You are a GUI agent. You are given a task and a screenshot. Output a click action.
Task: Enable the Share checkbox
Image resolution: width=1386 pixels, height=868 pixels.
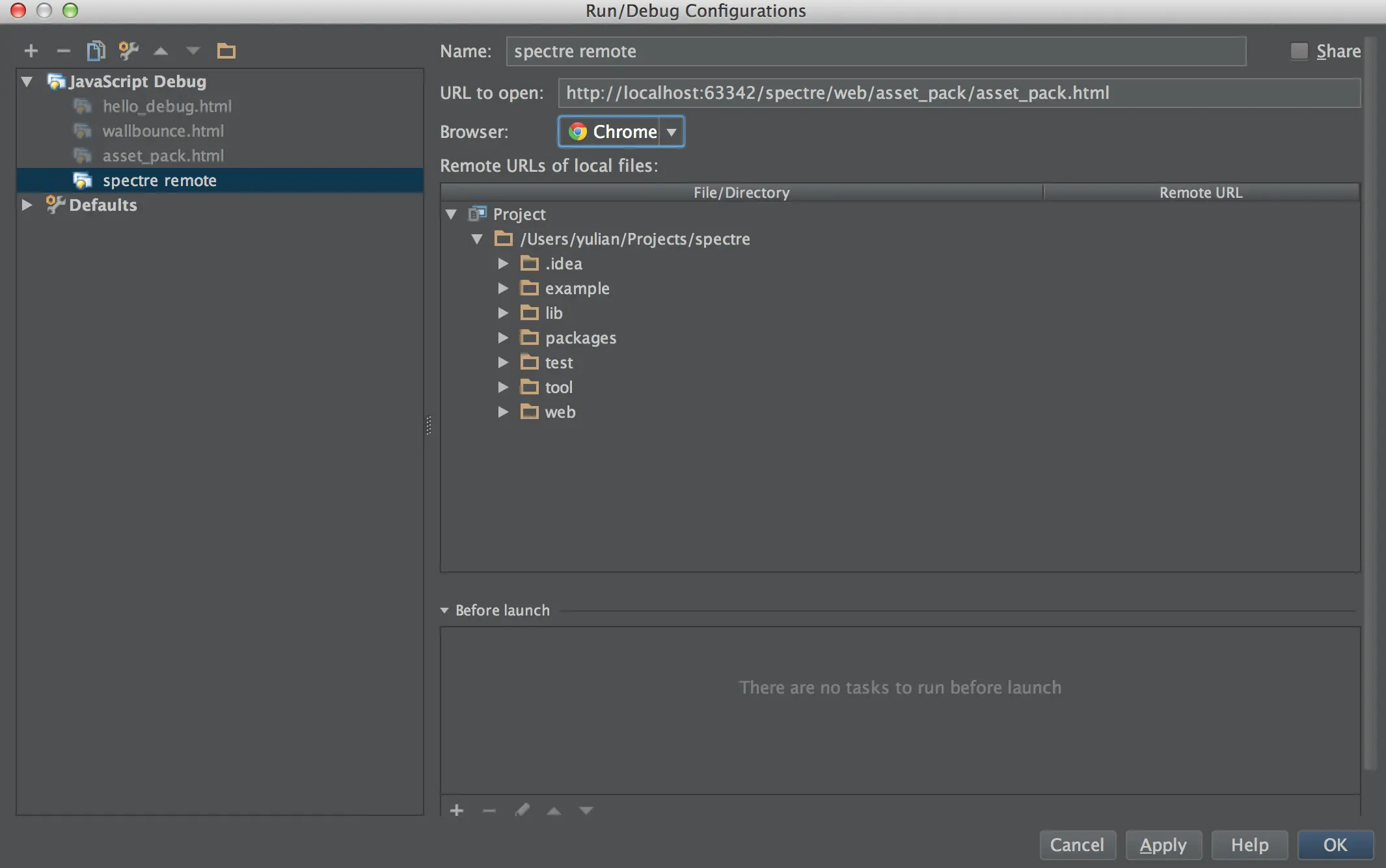[1300, 51]
